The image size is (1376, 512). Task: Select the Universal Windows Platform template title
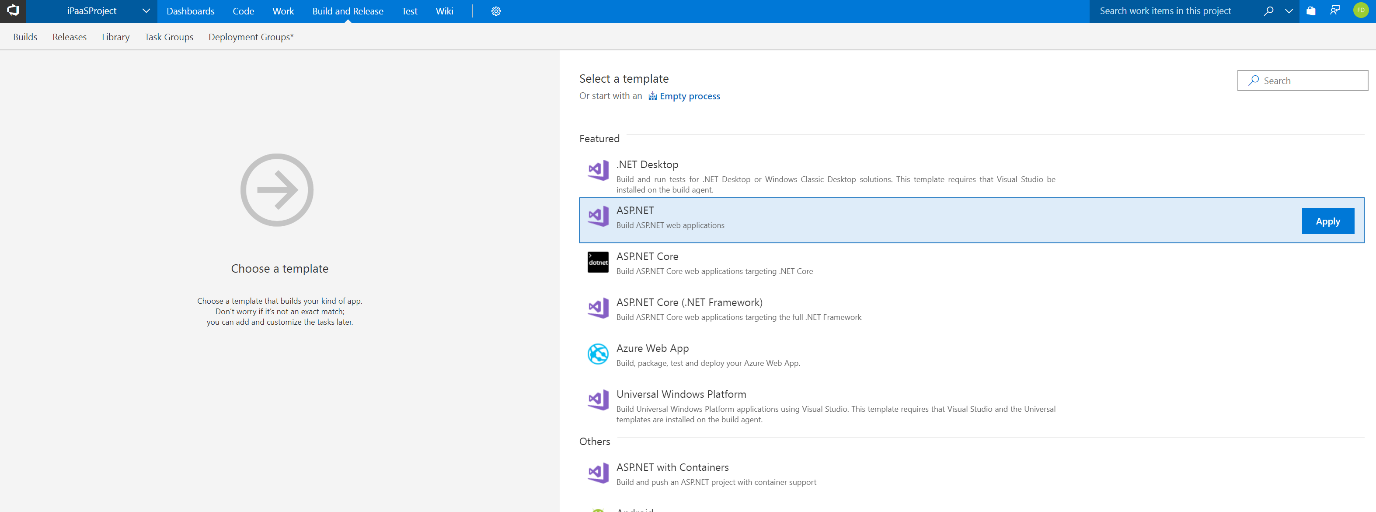pyautogui.click(x=681, y=394)
